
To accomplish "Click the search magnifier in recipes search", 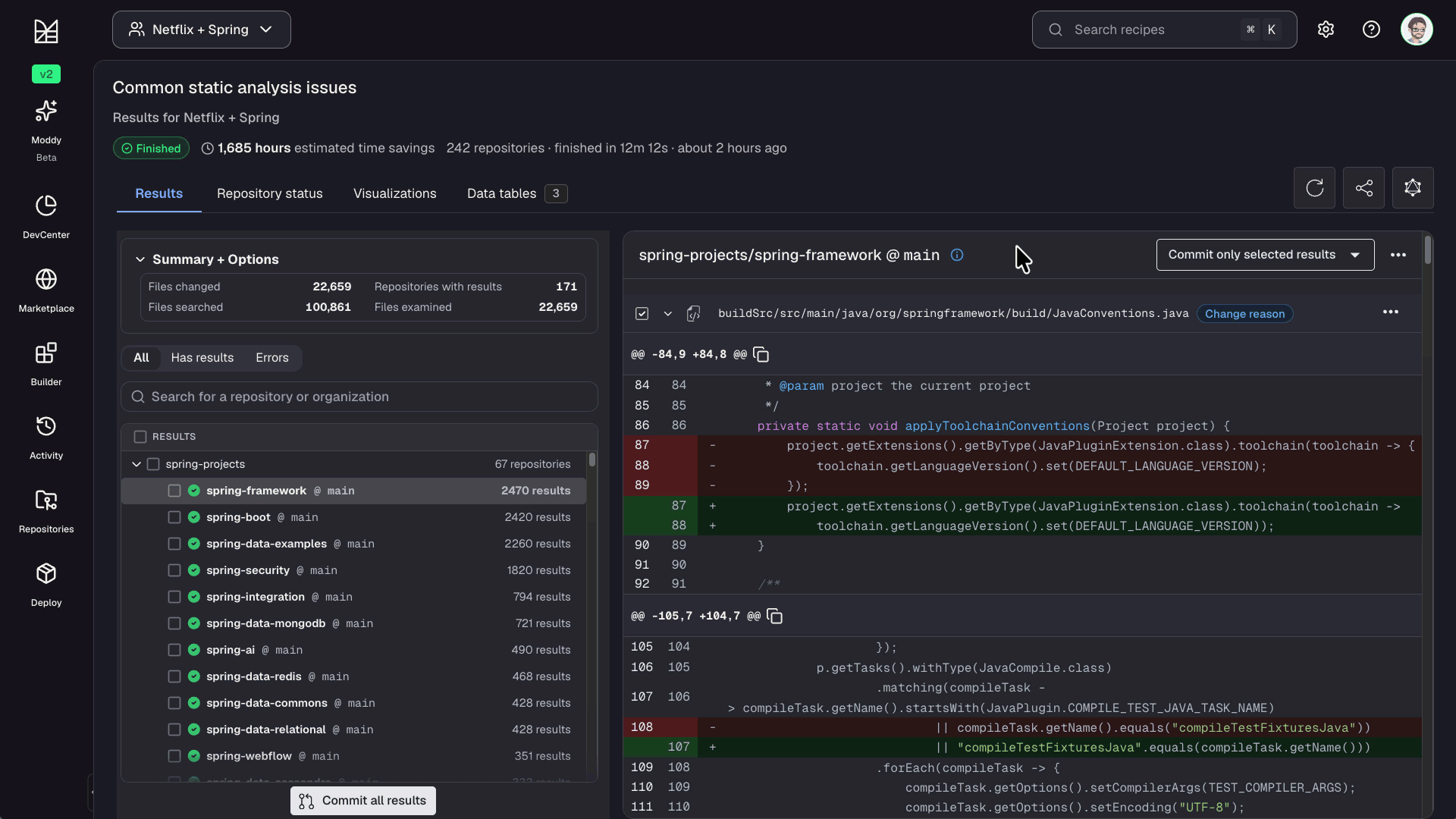I will pyautogui.click(x=1055, y=30).
